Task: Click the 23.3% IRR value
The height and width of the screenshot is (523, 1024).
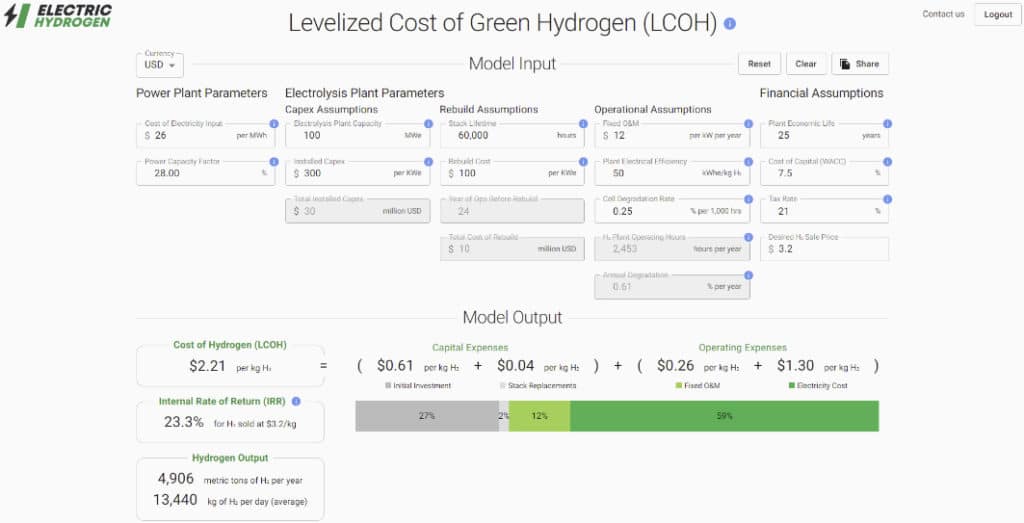Action: pos(184,422)
